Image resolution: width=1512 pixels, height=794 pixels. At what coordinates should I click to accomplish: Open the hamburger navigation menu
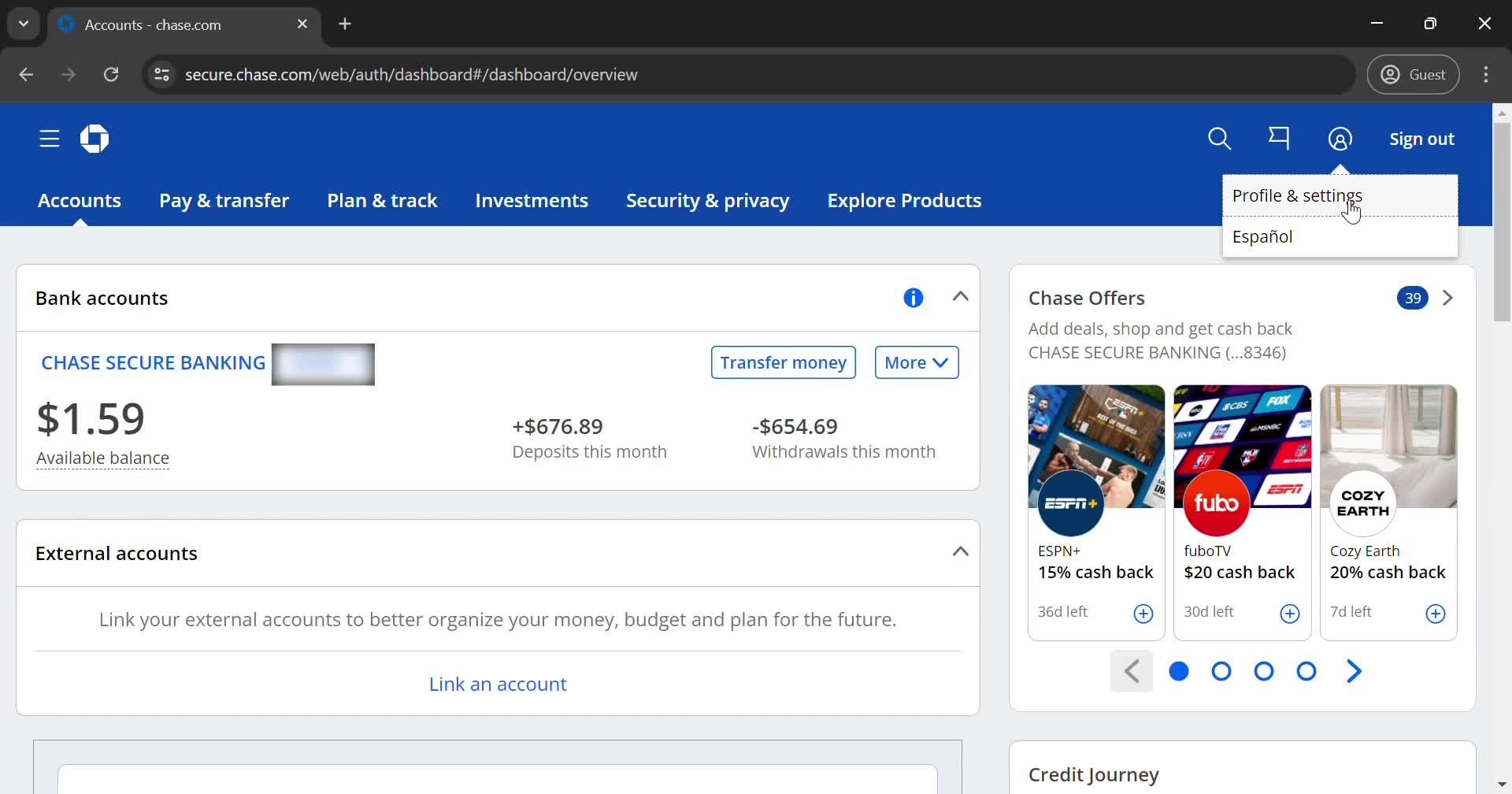[50, 139]
